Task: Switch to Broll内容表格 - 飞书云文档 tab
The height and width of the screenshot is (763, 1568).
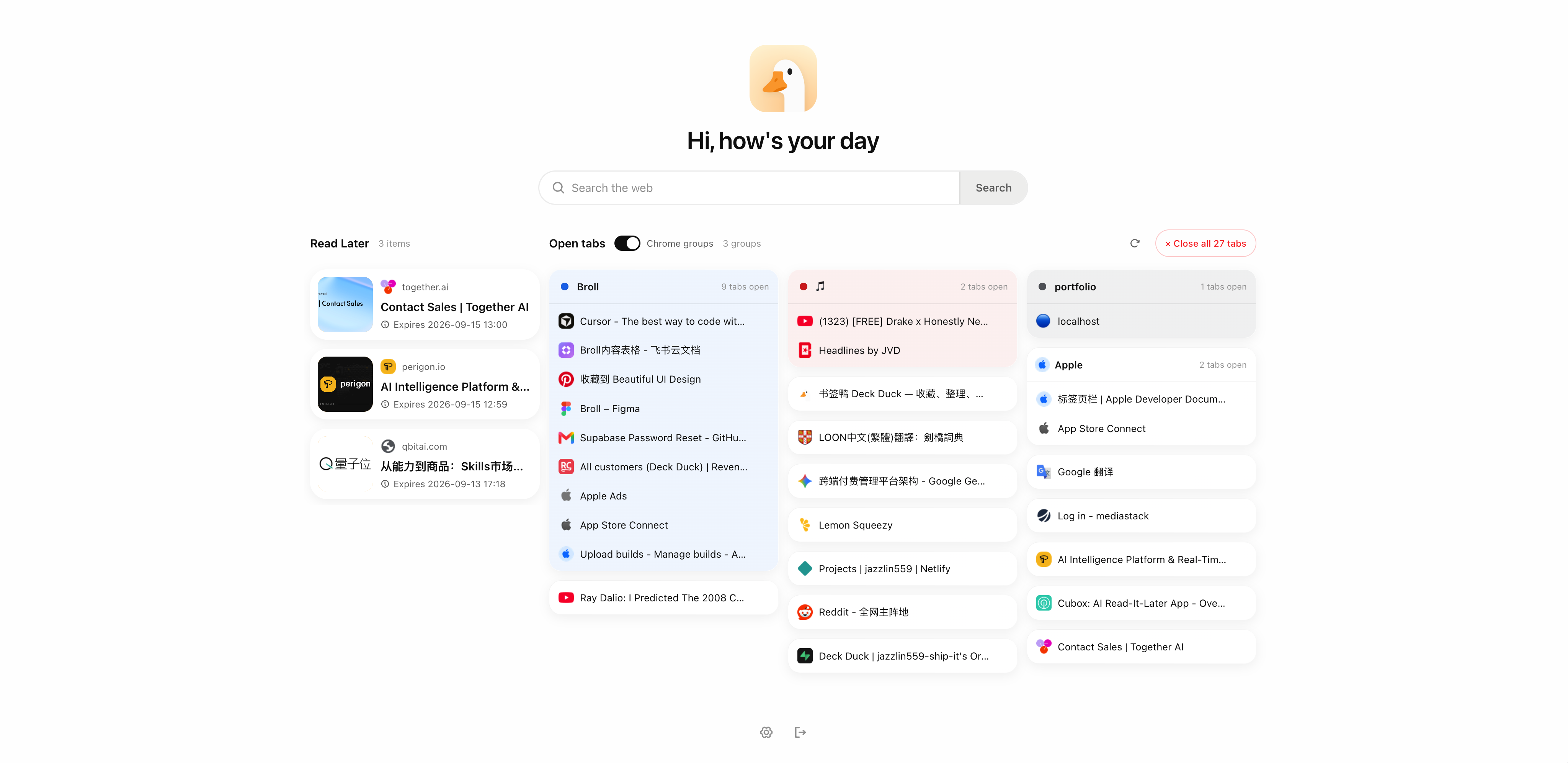Action: 663,350
